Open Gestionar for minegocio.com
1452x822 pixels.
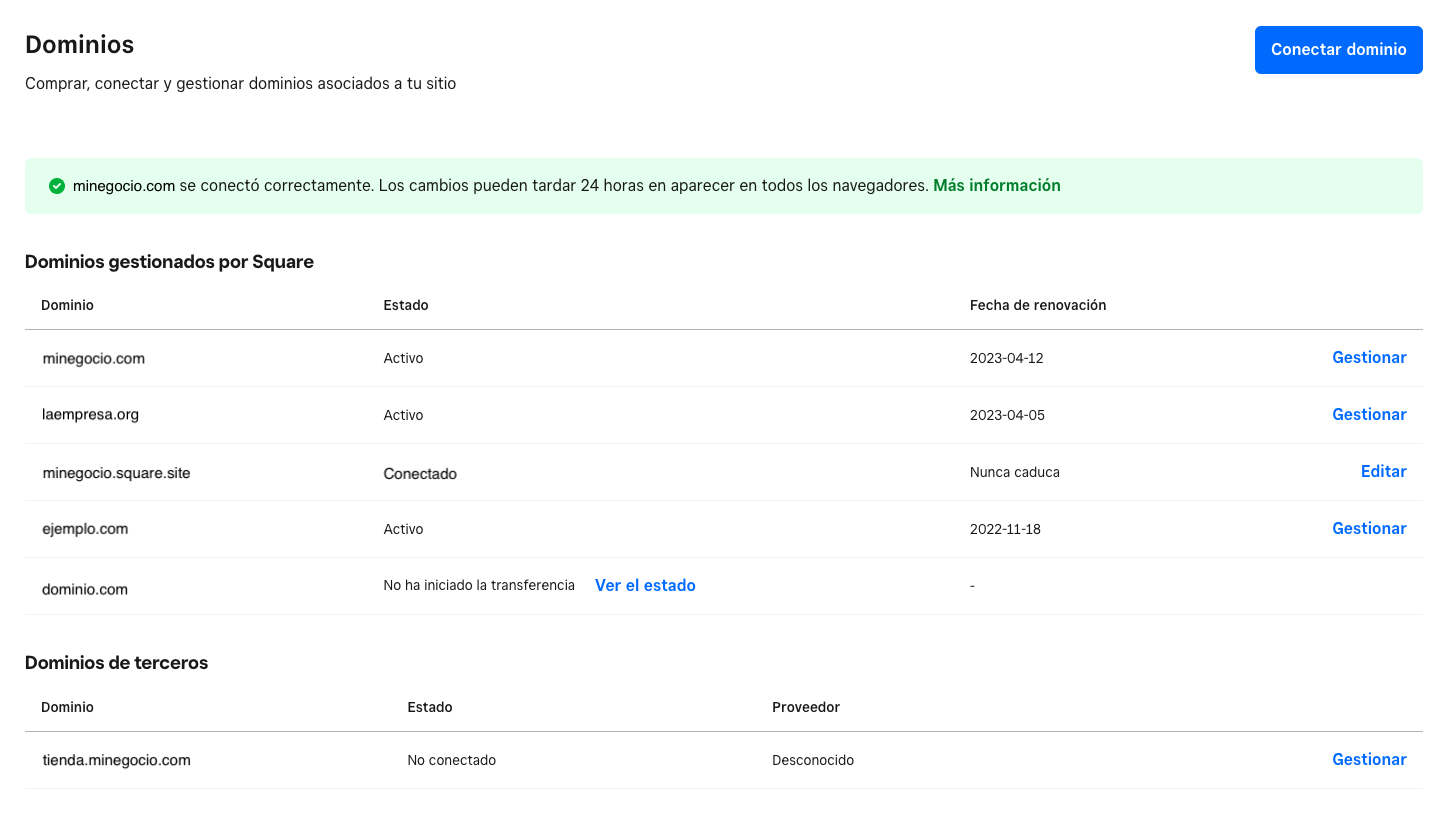pyautogui.click(x=1369, y=358)
